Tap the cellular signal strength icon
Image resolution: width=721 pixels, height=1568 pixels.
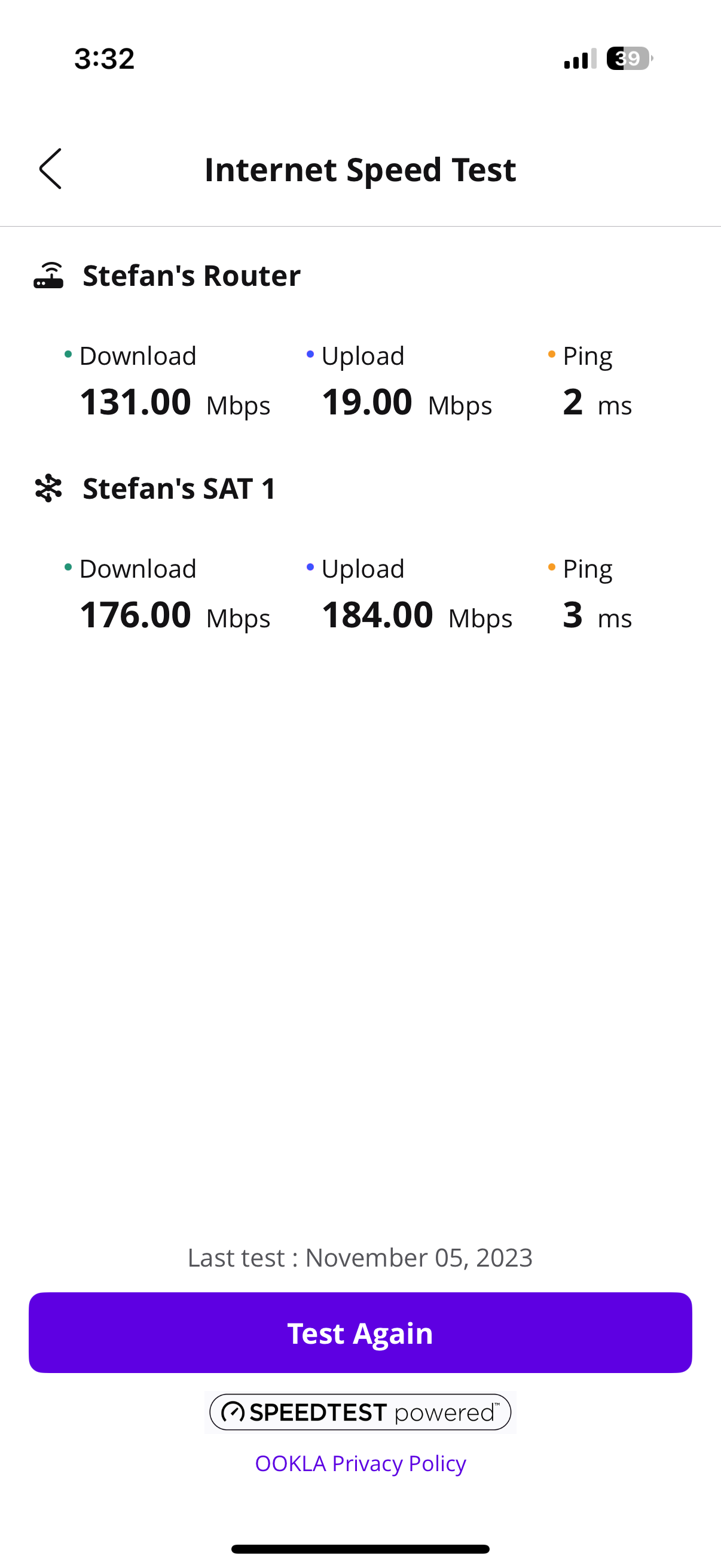(579, 59)
